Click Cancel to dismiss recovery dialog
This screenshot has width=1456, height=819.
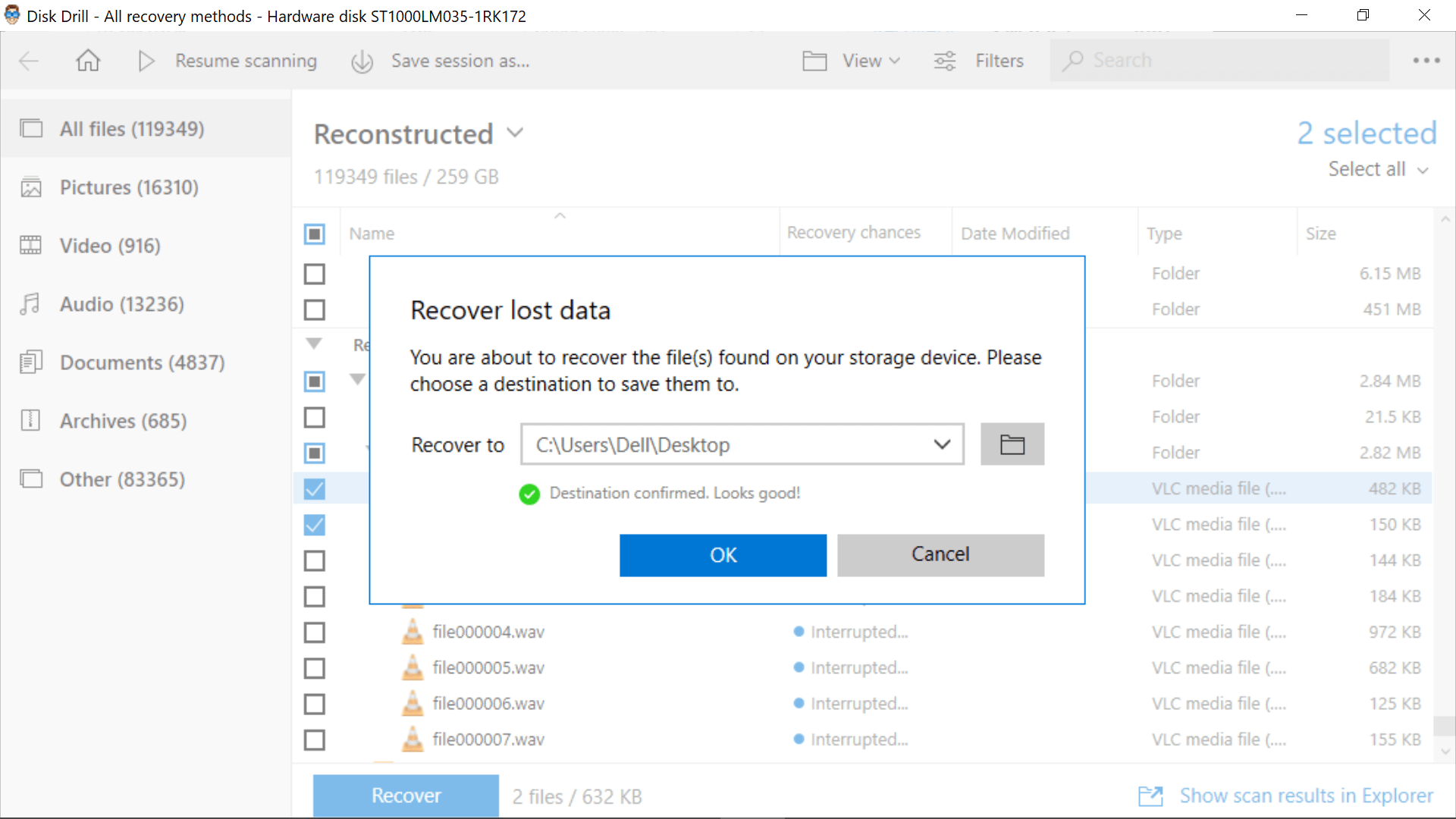coord(940,554)
